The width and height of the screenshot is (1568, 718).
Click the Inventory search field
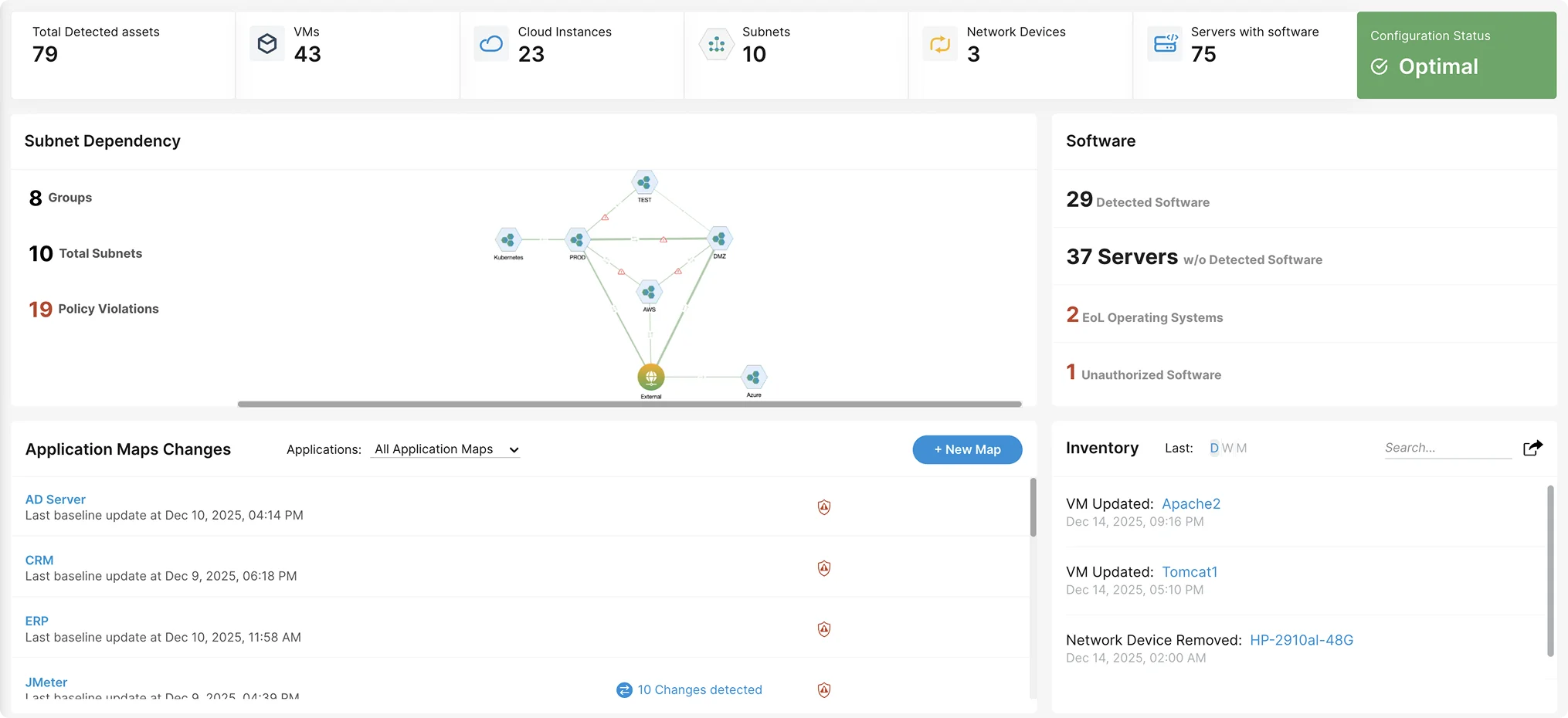[1447, 448]
